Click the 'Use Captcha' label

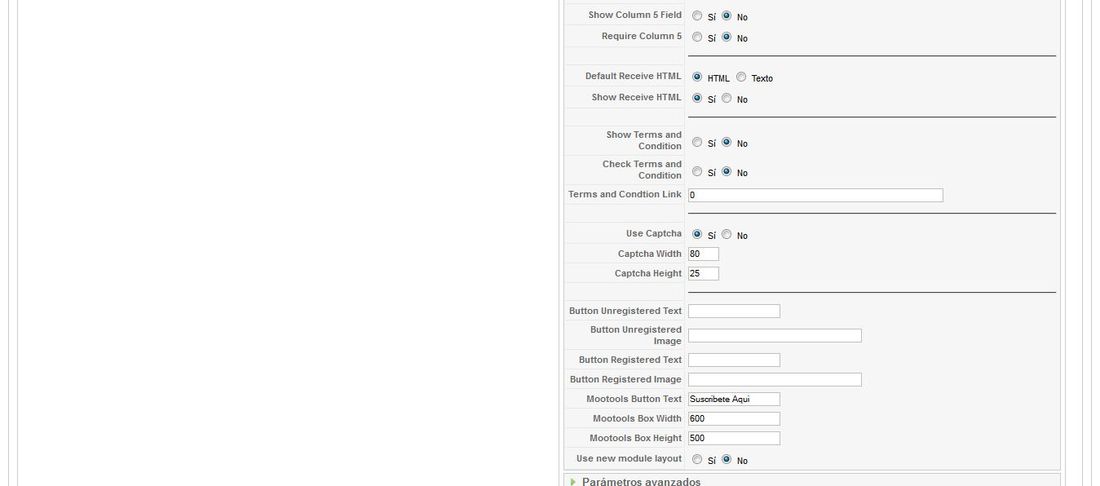point(653,234)
